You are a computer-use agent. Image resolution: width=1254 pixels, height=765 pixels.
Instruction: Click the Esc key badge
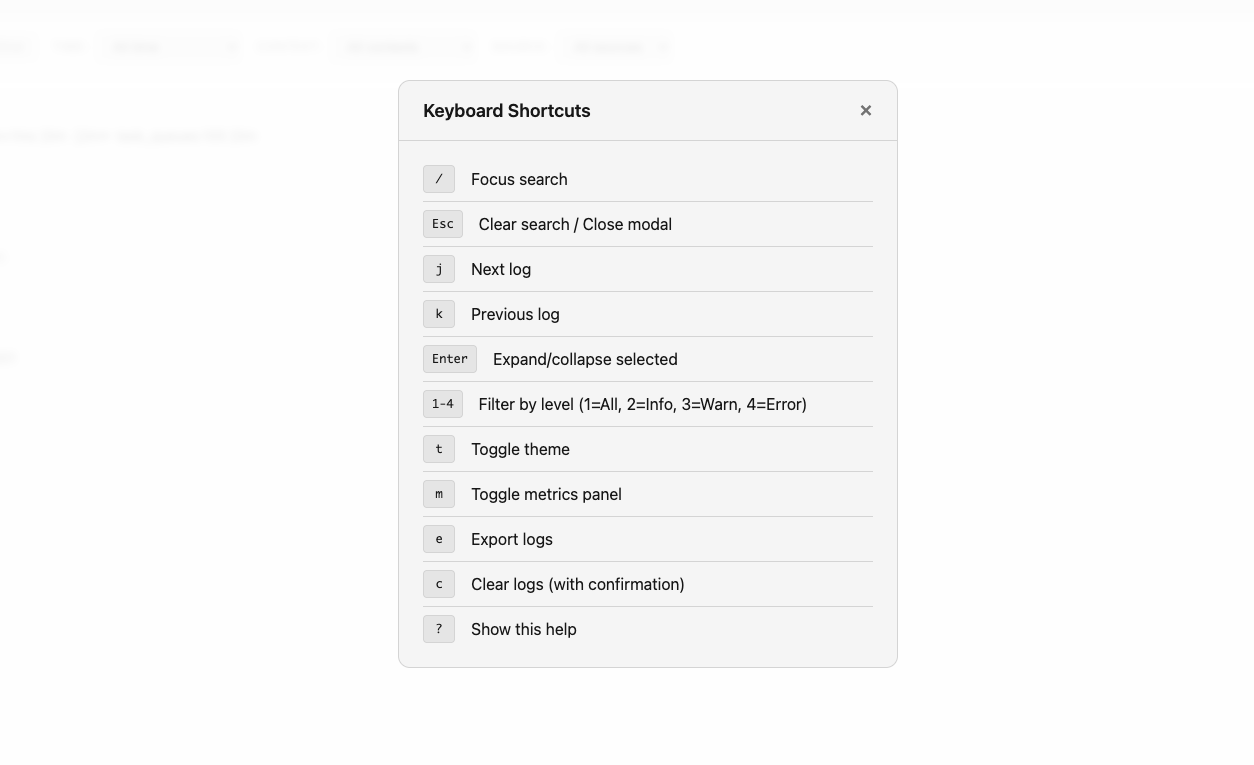442,224
